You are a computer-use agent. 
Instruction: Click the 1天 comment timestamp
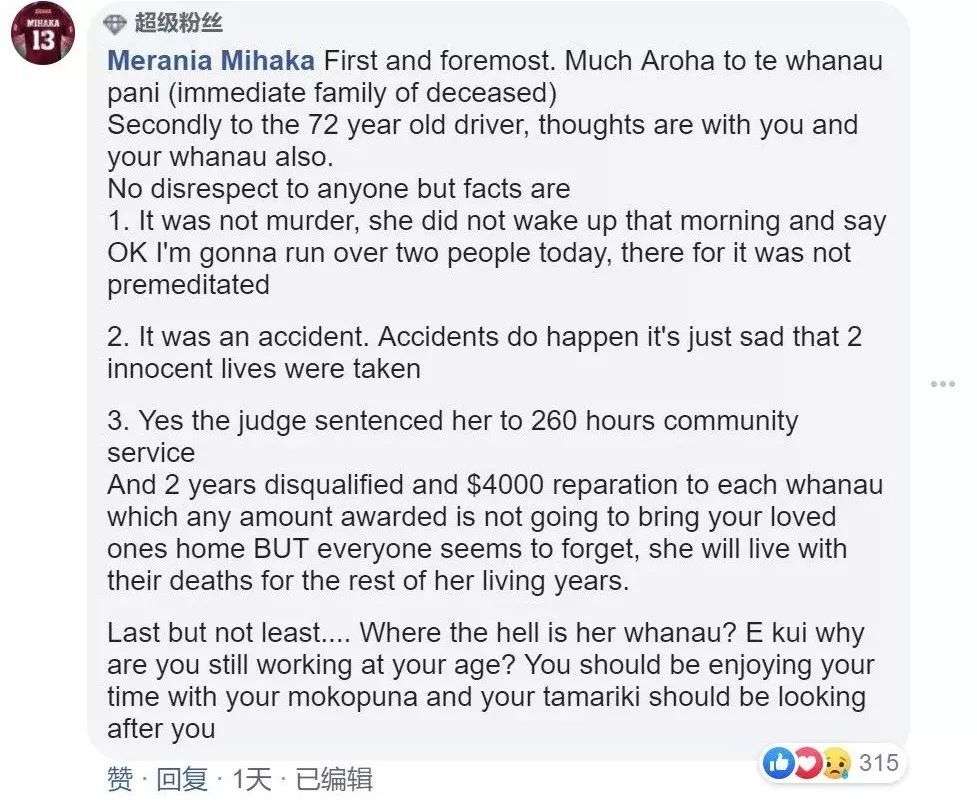point(251,779)
